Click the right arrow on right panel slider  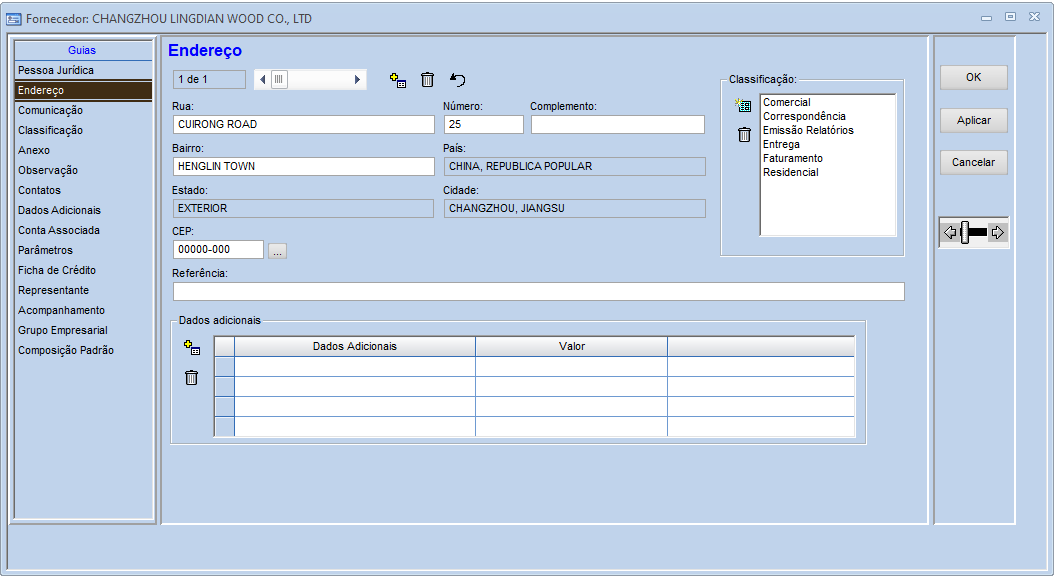[x=997, y=233]
